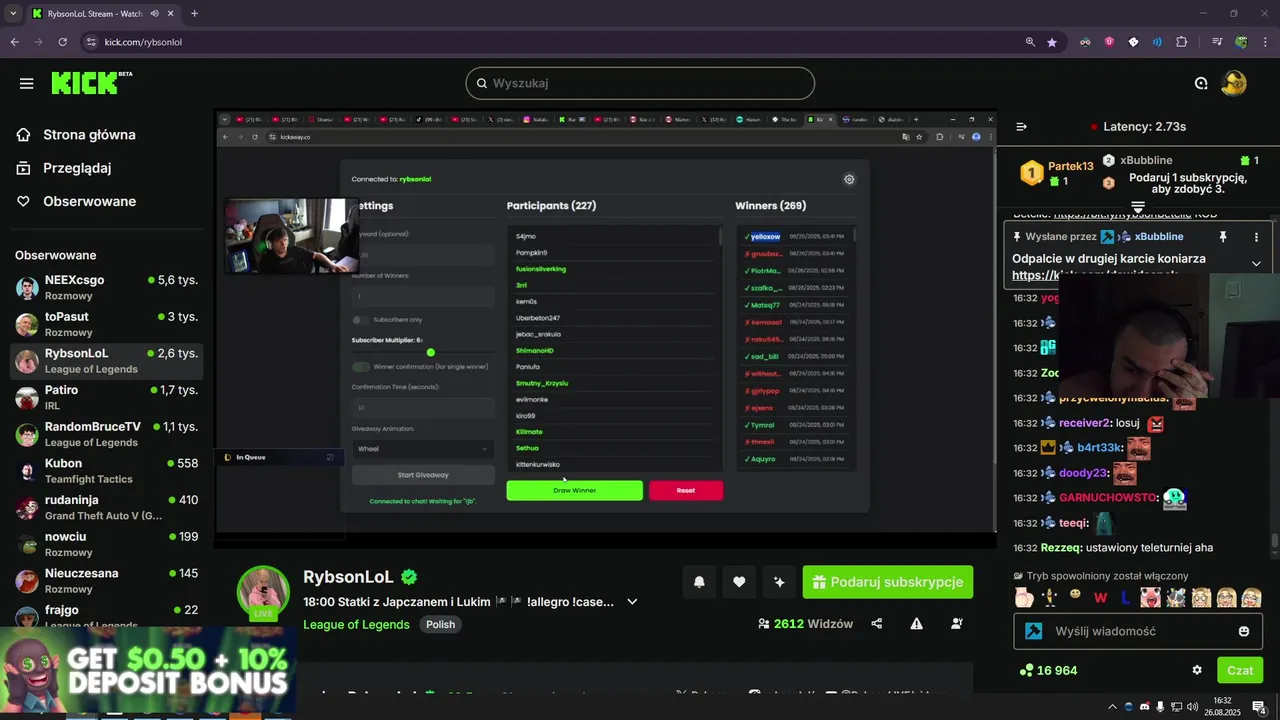Open toPasut channel in sidebar
Image resolution: width=1280 pixels, height=720 pixels.
click(x=107, y=324)
